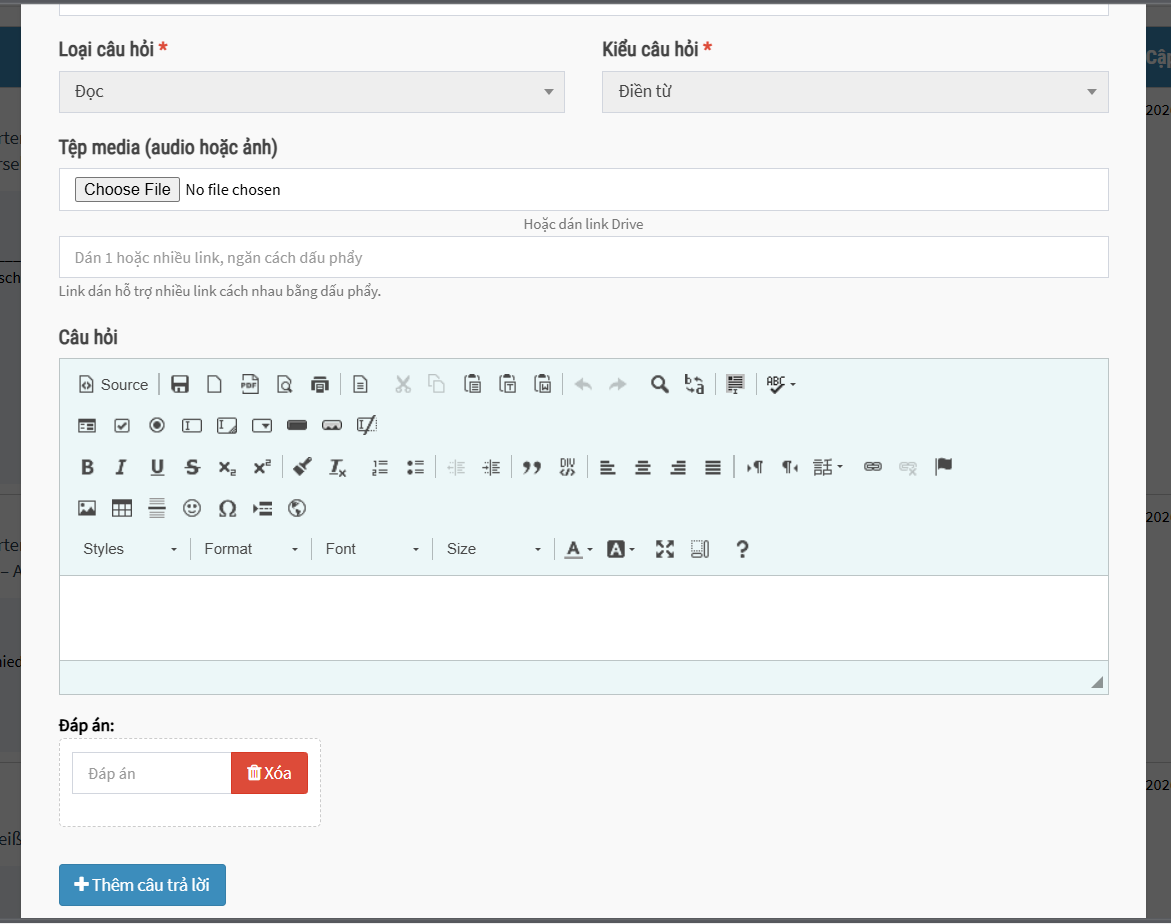Insert a radio button form element
1171x924 pixels.
[157, 426]
